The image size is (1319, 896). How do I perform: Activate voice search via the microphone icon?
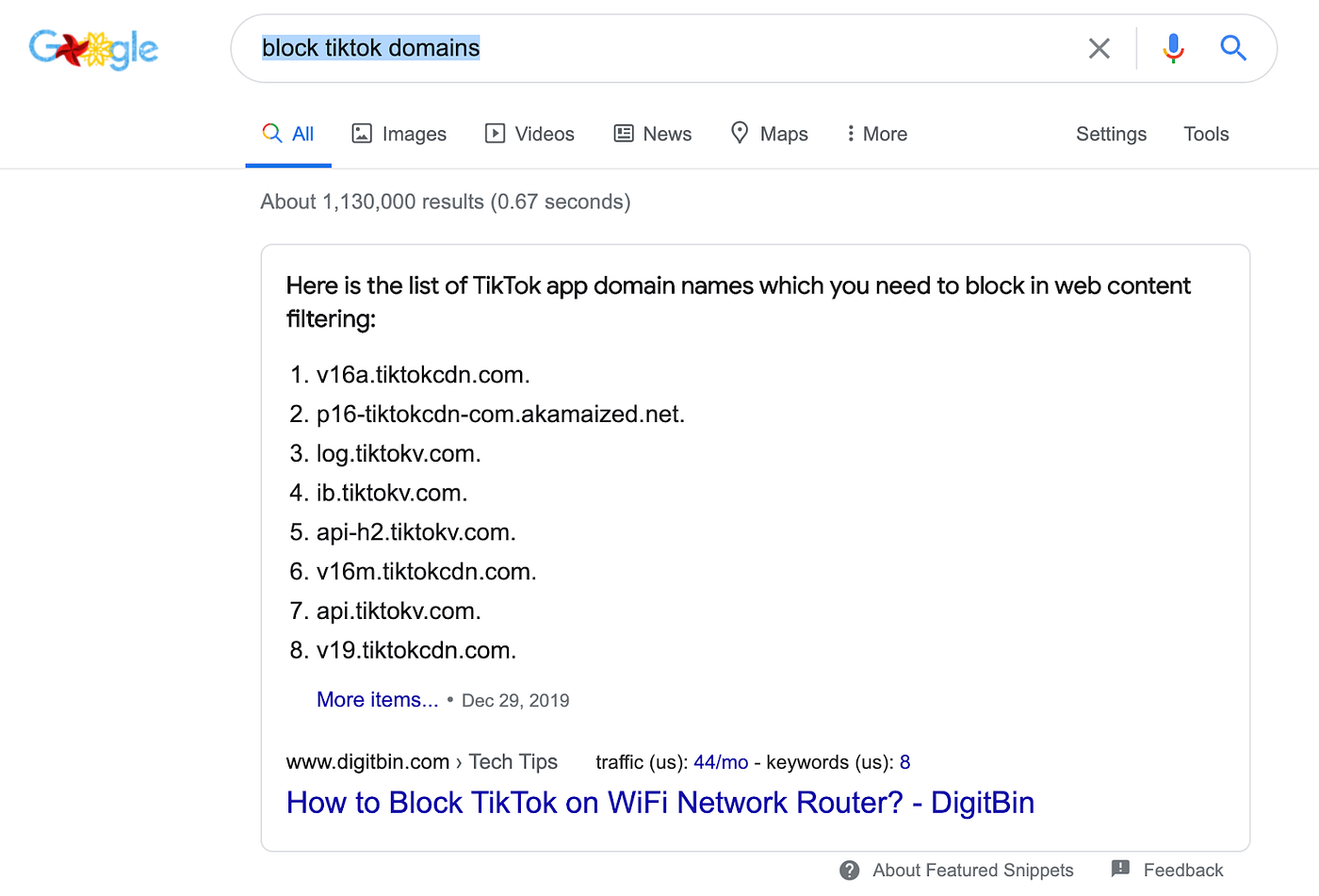1172,48
